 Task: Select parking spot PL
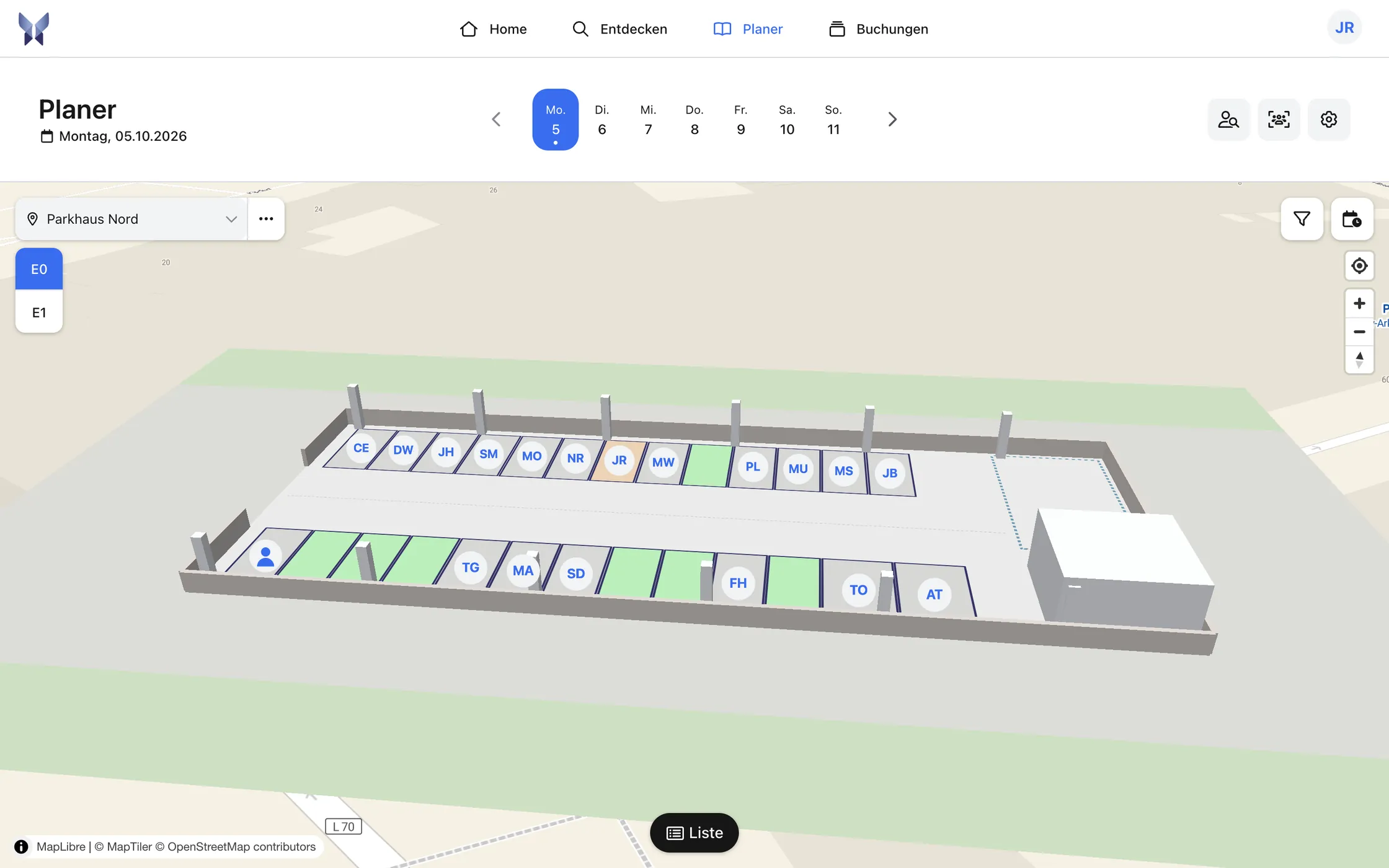(x=753, y=466)
